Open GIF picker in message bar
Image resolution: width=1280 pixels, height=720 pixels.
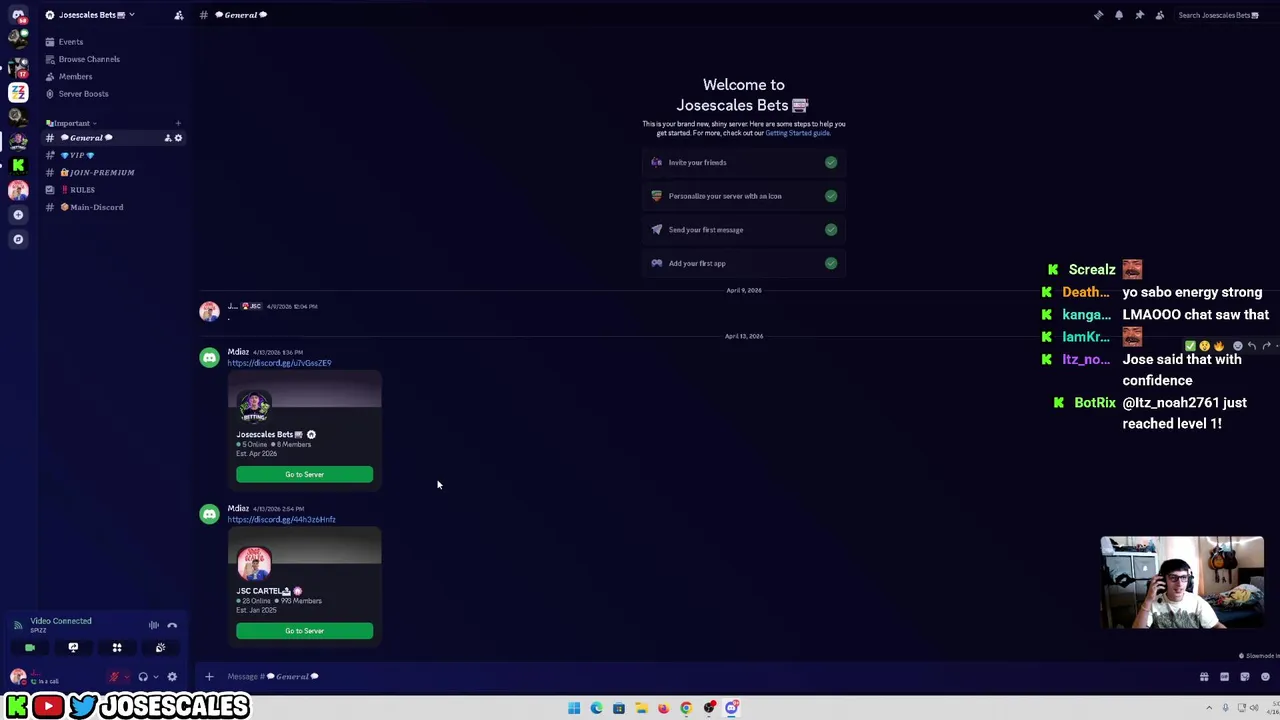point(1224,677)
